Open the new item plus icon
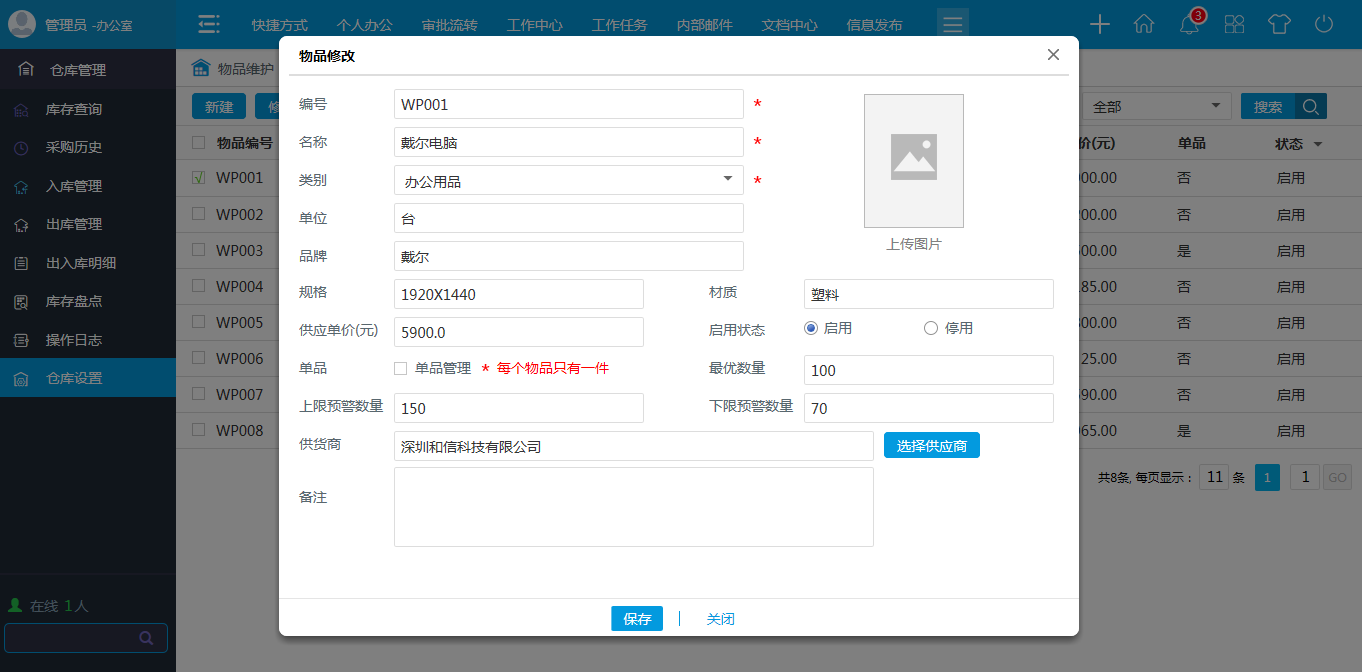 click(1099, 23)
